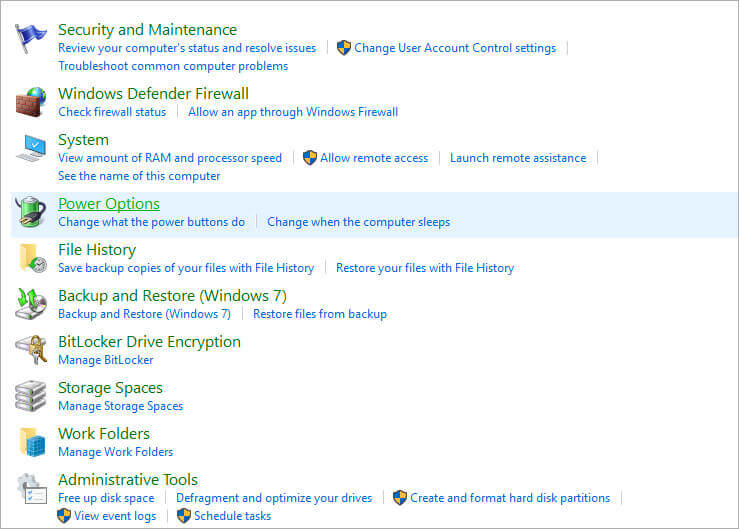
Task: Click shield icon beside View event logs
Action: (x=64, y=515)
